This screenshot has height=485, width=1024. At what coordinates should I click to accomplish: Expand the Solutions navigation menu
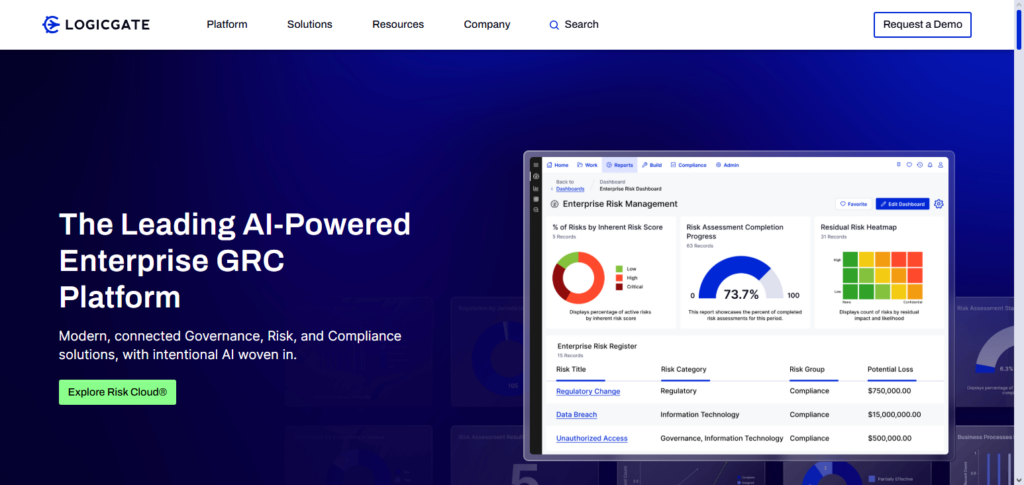[x=309, y=24]
